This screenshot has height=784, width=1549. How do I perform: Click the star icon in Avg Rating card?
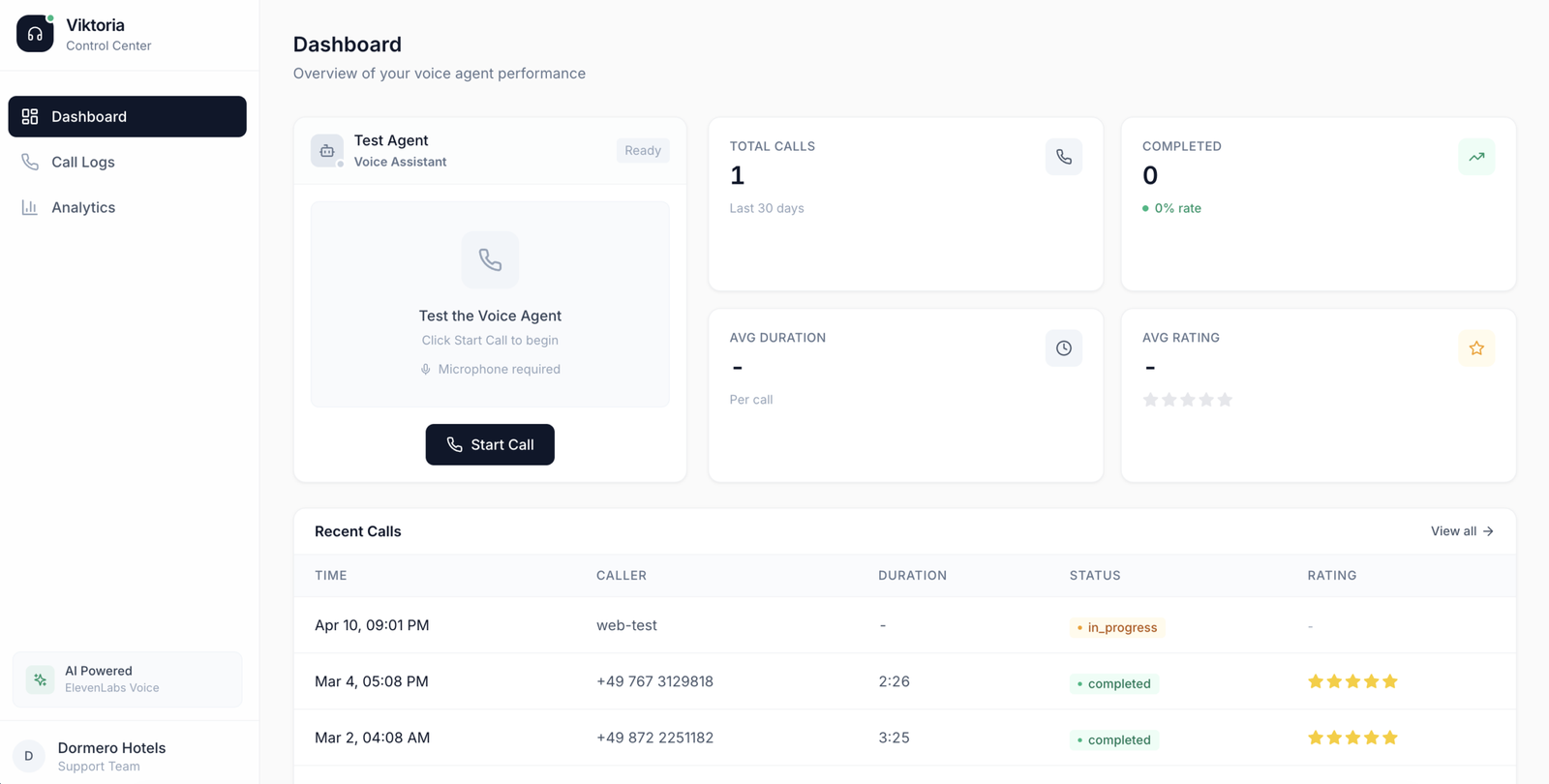(x=1475, y=348)
